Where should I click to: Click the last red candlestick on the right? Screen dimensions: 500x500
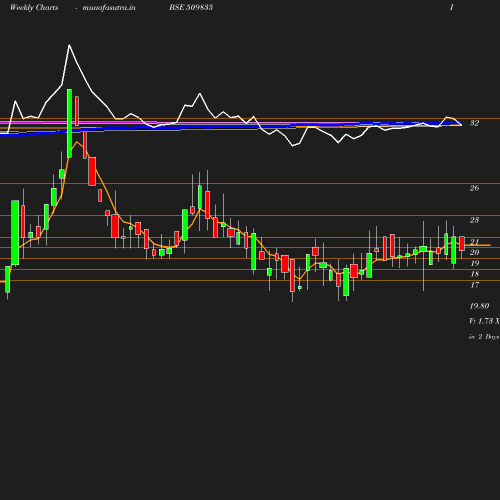click(x=462, y=243)
